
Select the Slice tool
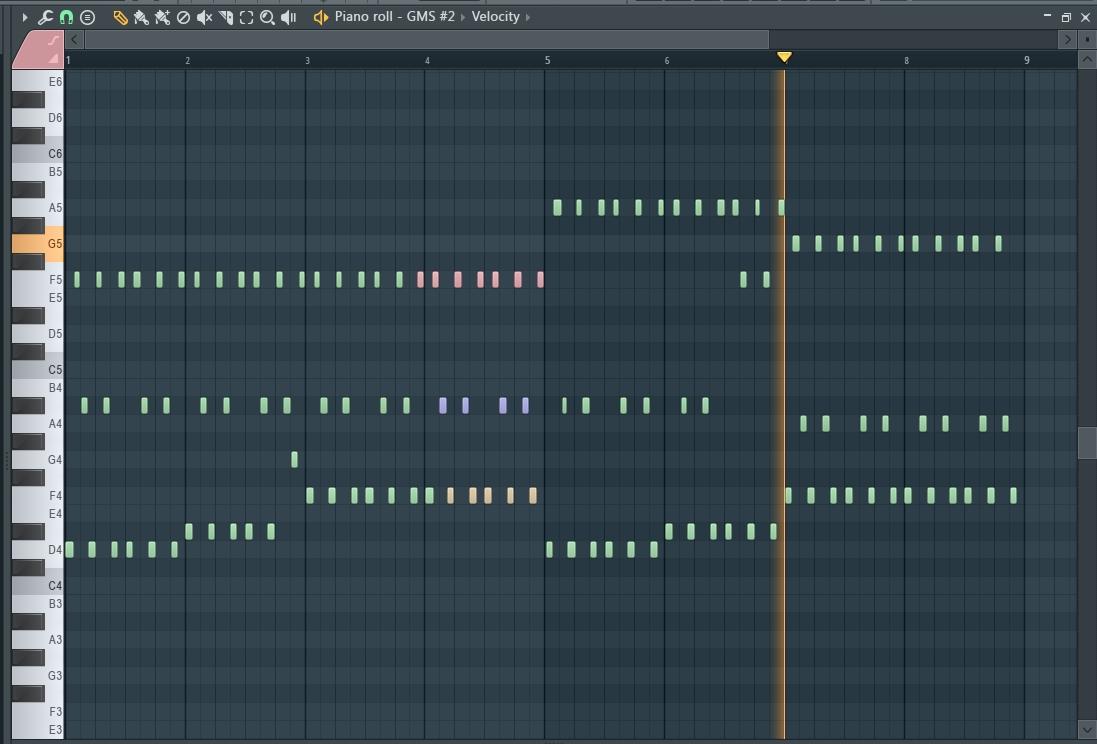coord(225,17)
